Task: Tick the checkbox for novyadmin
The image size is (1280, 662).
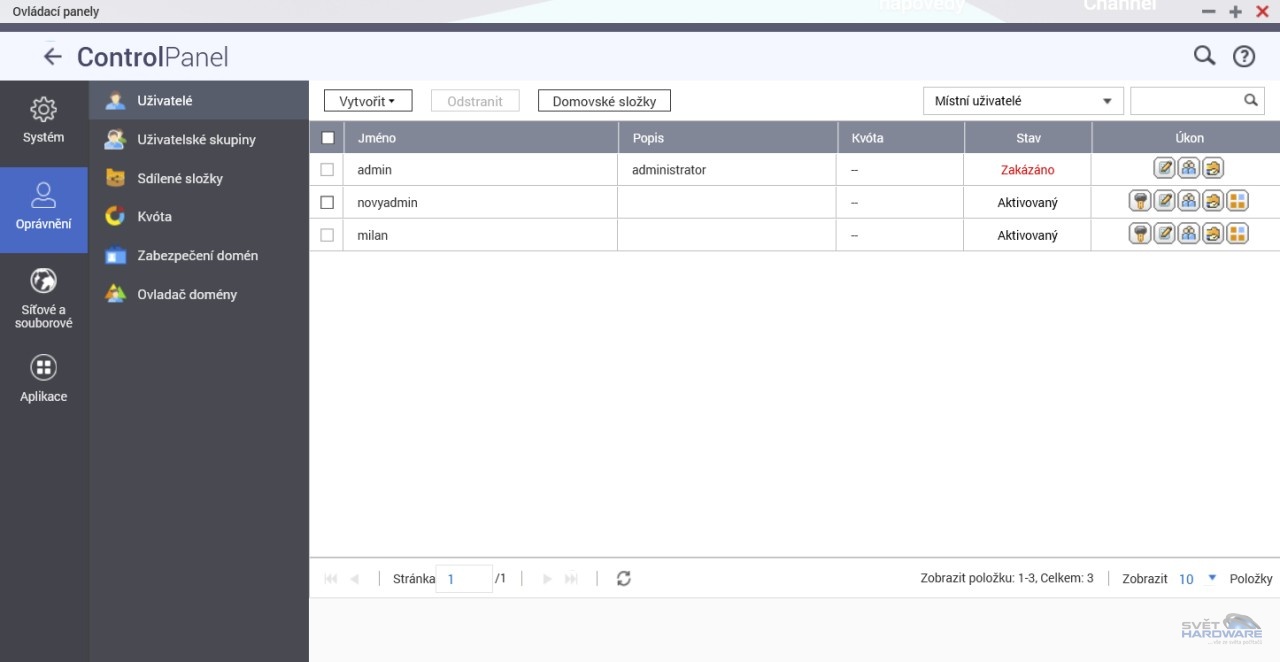Action: (x=327, y=202)
